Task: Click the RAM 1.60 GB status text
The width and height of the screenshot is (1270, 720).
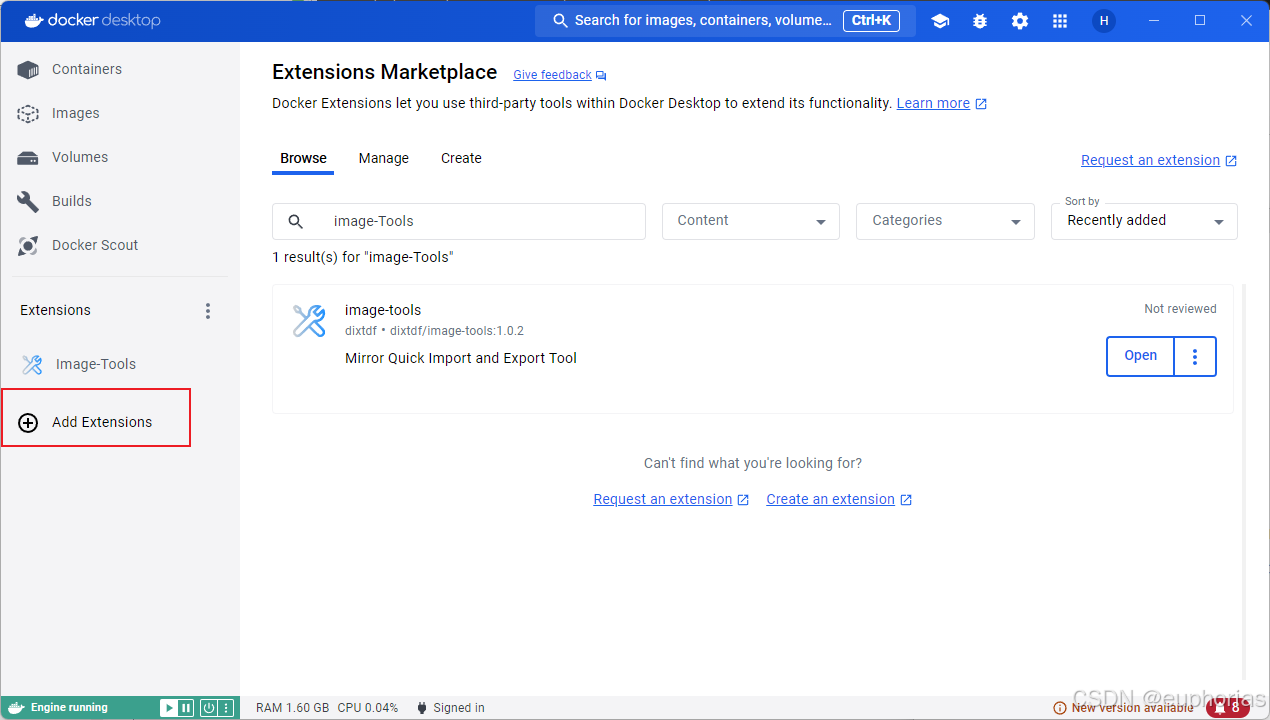Action: (292, 708)
